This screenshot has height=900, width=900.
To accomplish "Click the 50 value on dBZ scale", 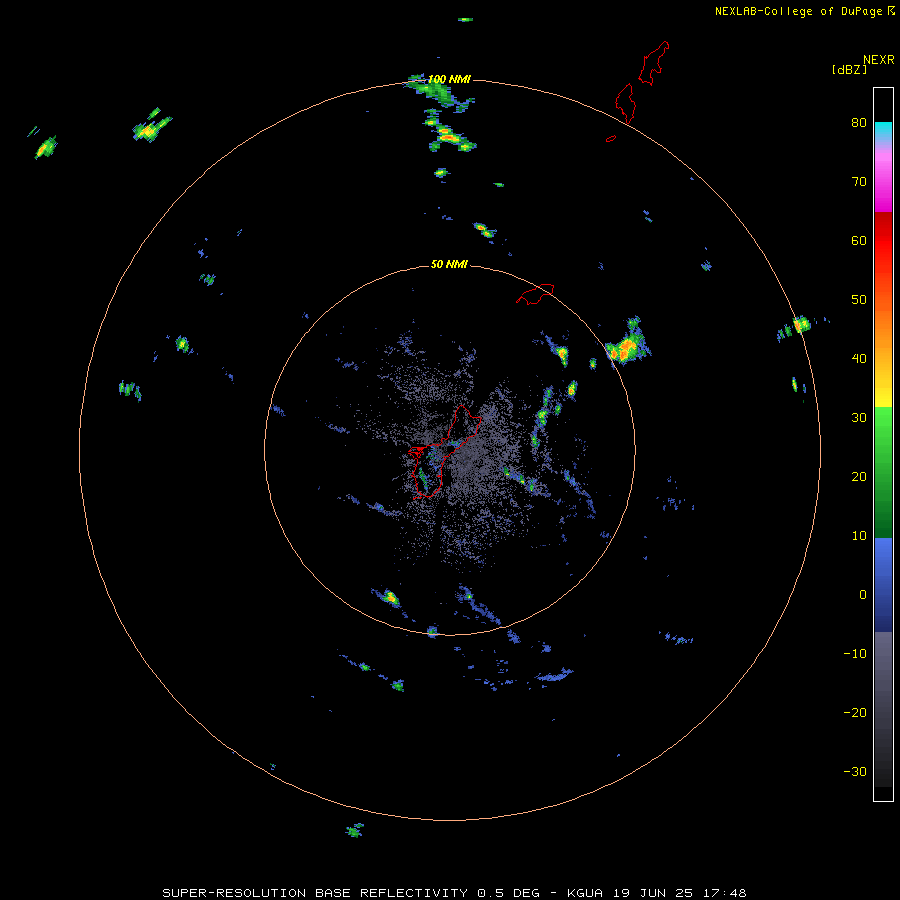I will pyautogui.click(x=859, y=300).
